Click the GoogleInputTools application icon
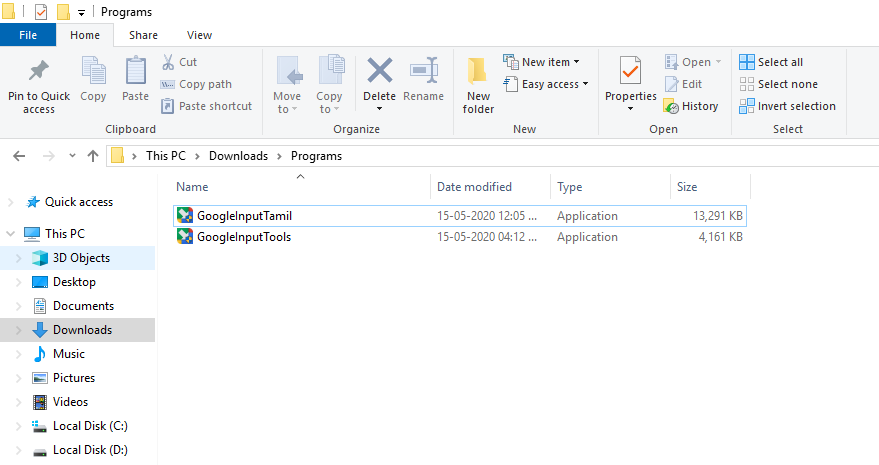879x465 pixels. click(x=185, y=236)
